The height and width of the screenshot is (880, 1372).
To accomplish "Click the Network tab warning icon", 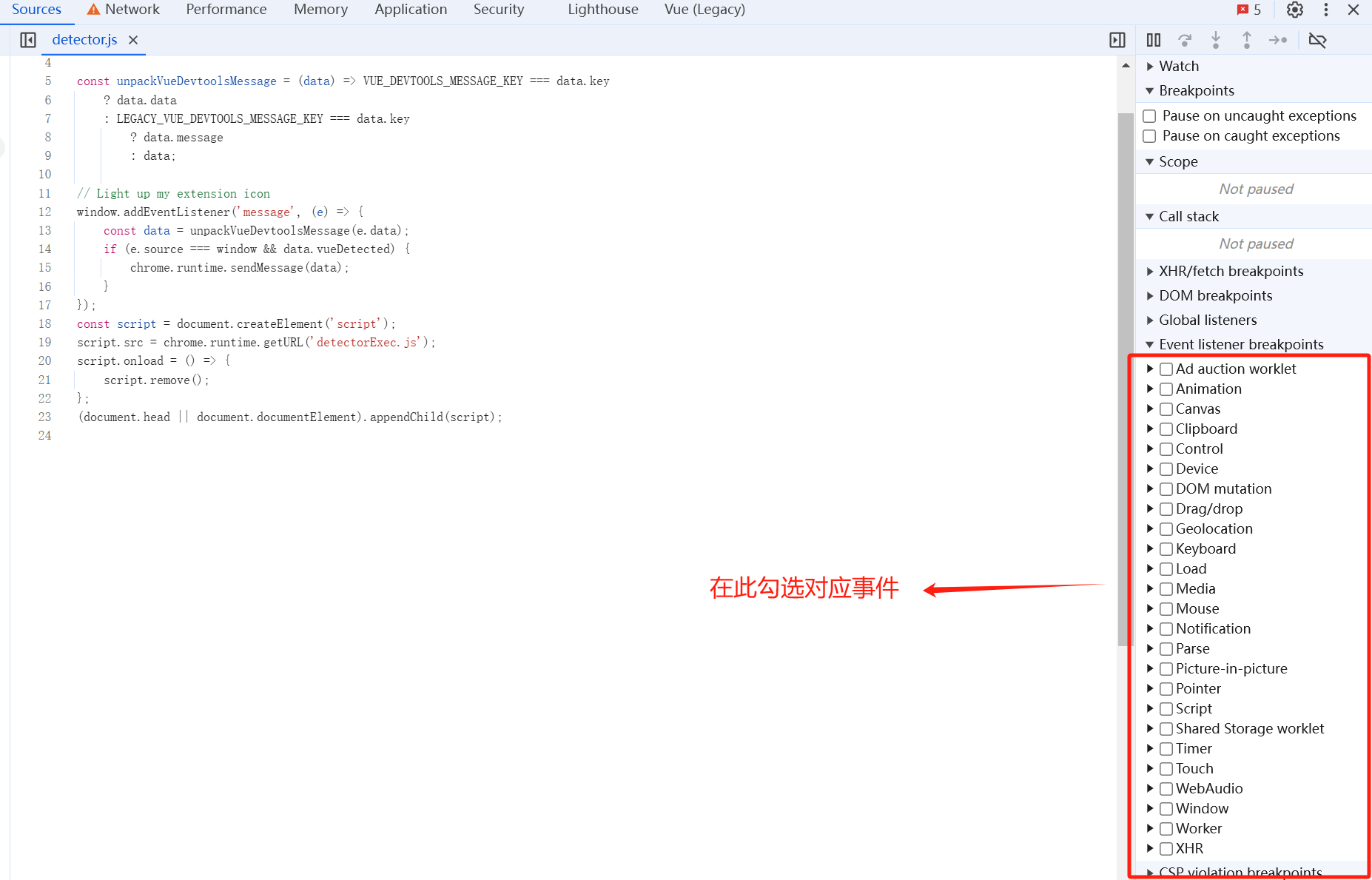I will [93, 10].
